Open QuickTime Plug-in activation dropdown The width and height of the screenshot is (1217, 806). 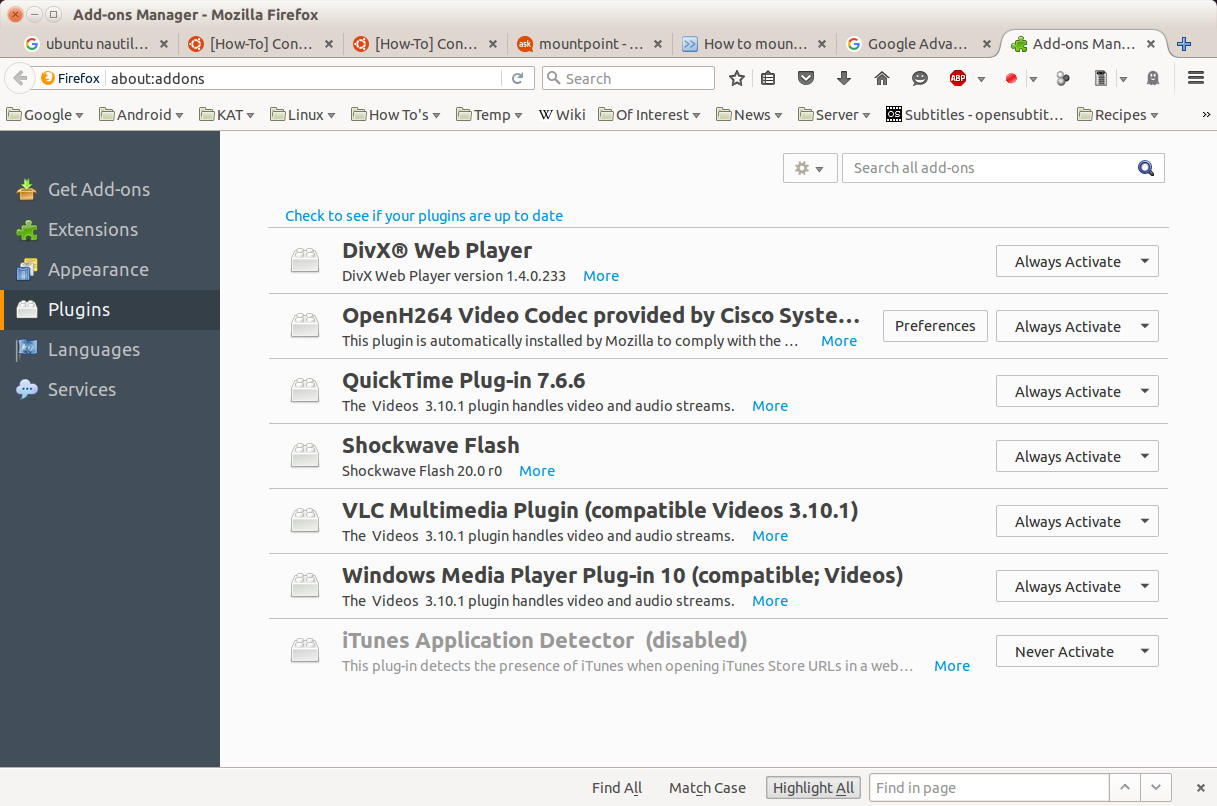pyautogui.click(x=1077, y=391)
